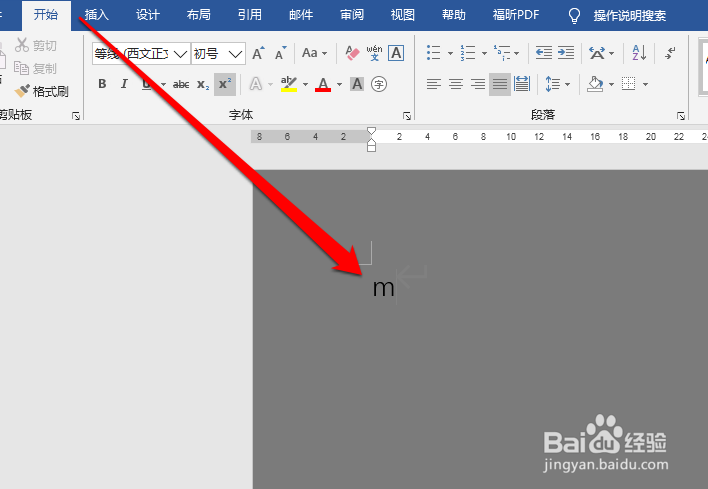Open the Change Case dropdown

pyautogui.click(x=314, y=53)
